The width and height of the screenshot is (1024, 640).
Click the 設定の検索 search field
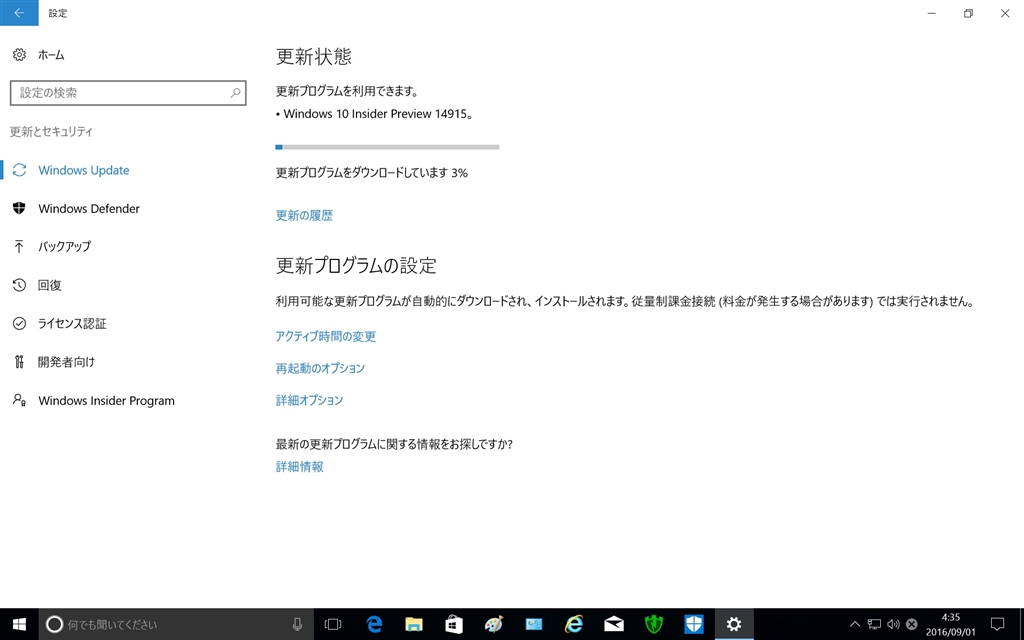tap(128, 93)
